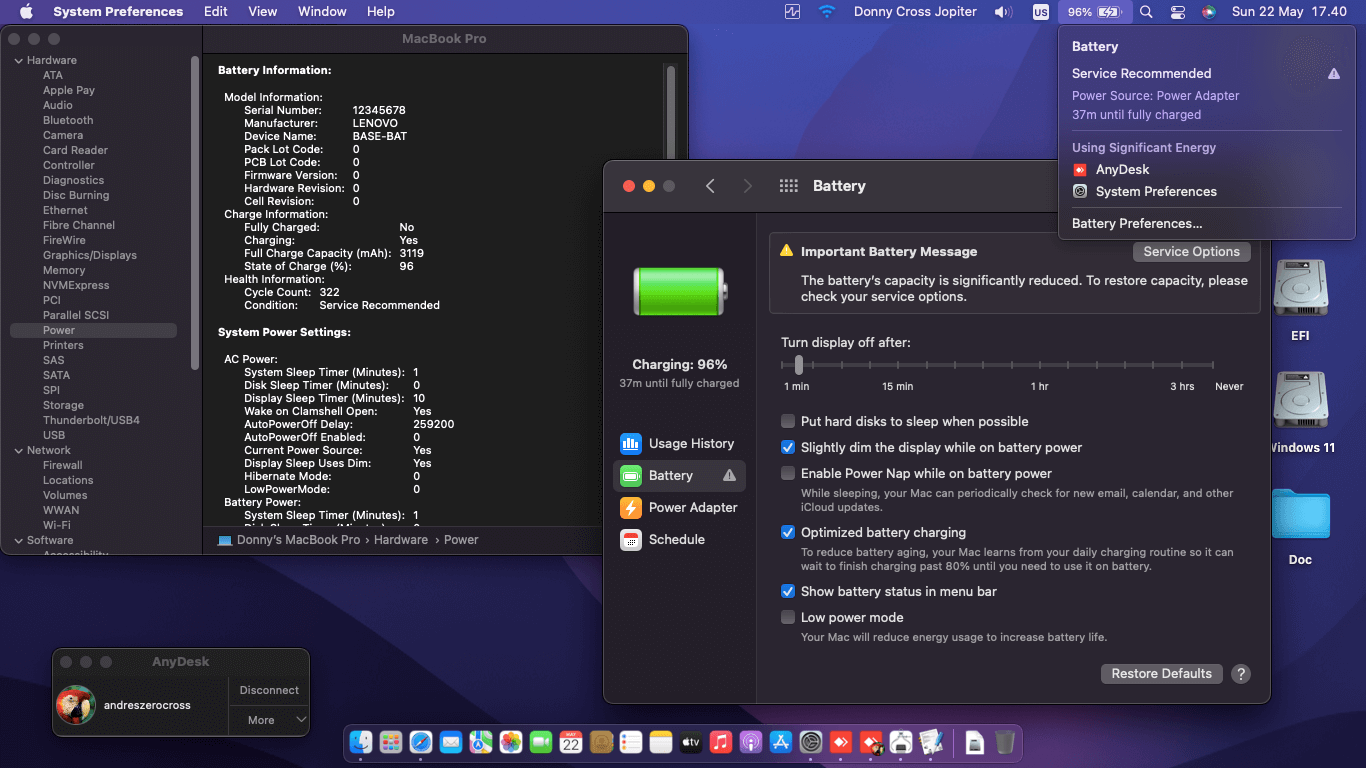Select Bluetooth in the System Information sidebar
The image size is (1366, 768).
click(68, 121)
